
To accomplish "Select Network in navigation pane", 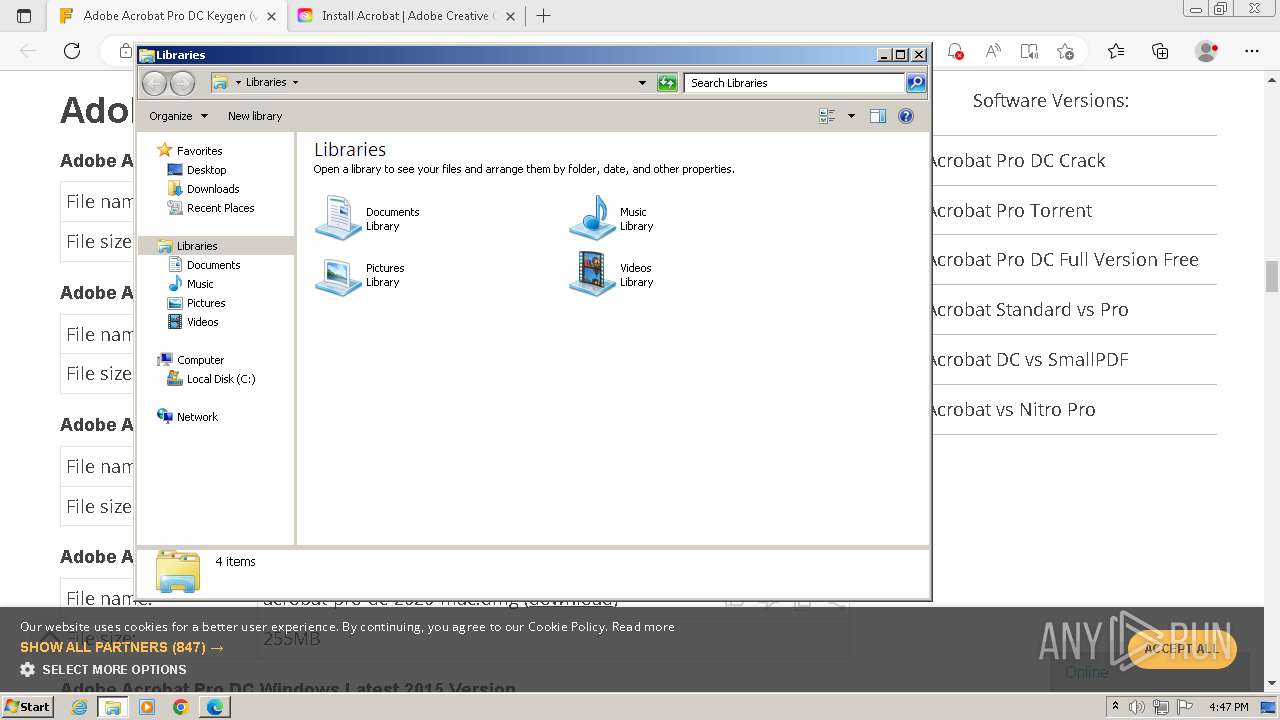I will [197, 417].
